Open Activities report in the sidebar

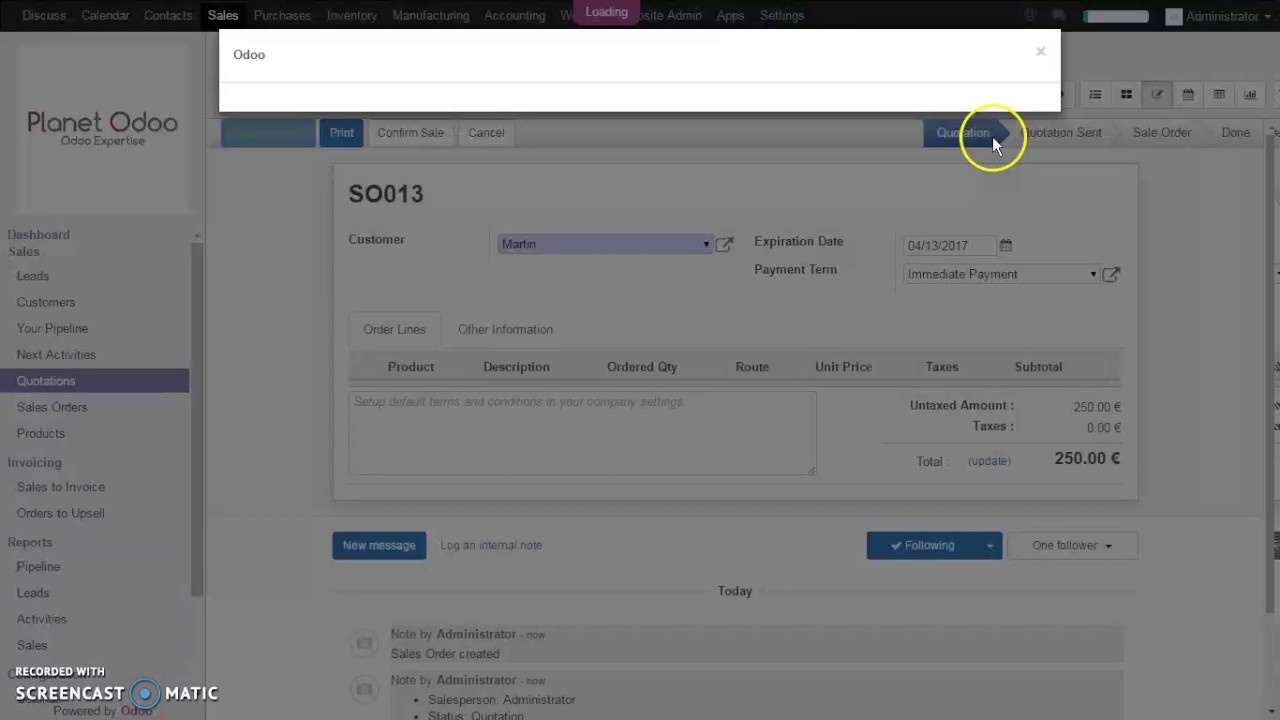(x=41, y=619)
